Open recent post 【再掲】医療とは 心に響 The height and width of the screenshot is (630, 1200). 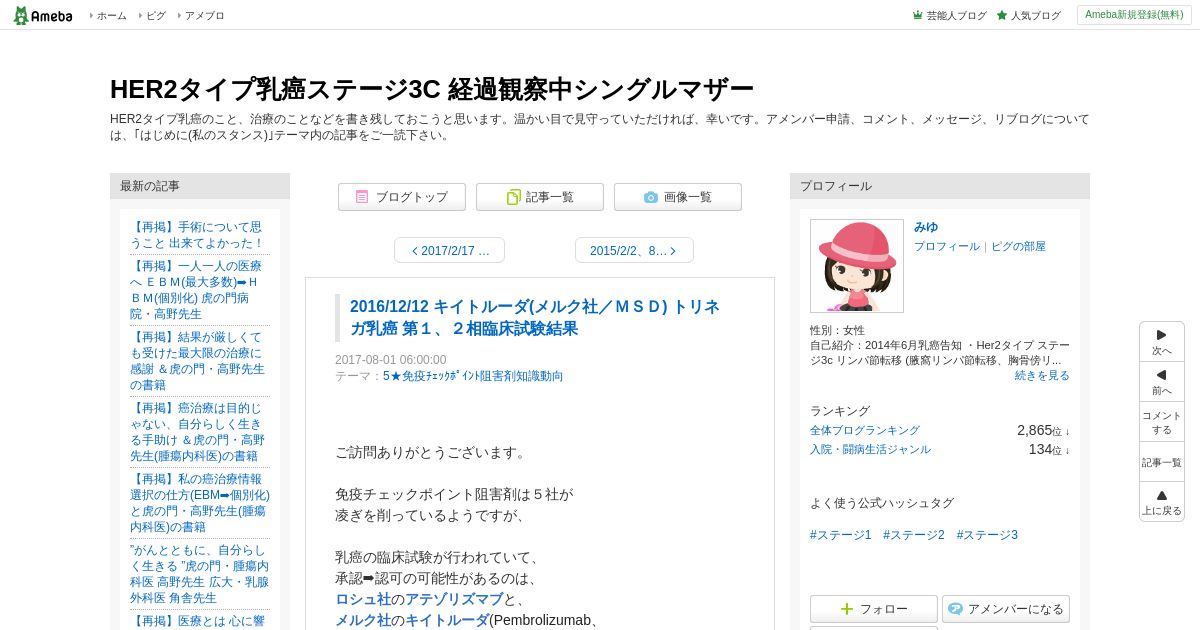coord(197,621)
